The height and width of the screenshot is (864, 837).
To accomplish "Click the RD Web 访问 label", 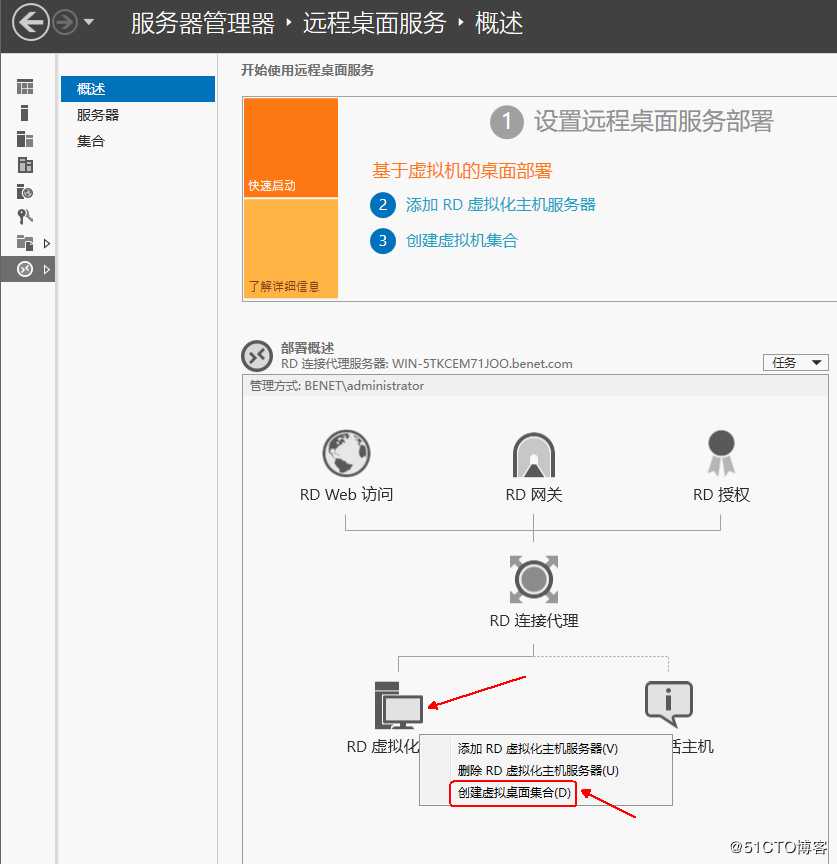I will [347, 495].
